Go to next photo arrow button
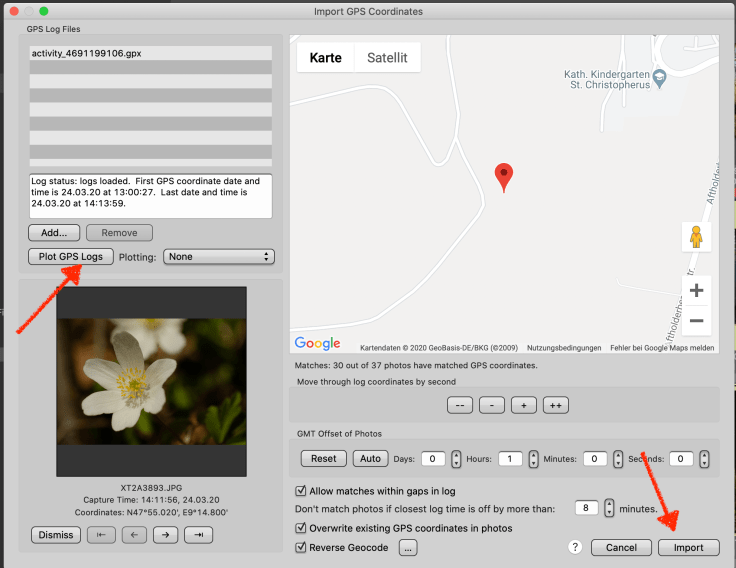The height and width of the screenshot is (568, 736). (x=166, y=535)
